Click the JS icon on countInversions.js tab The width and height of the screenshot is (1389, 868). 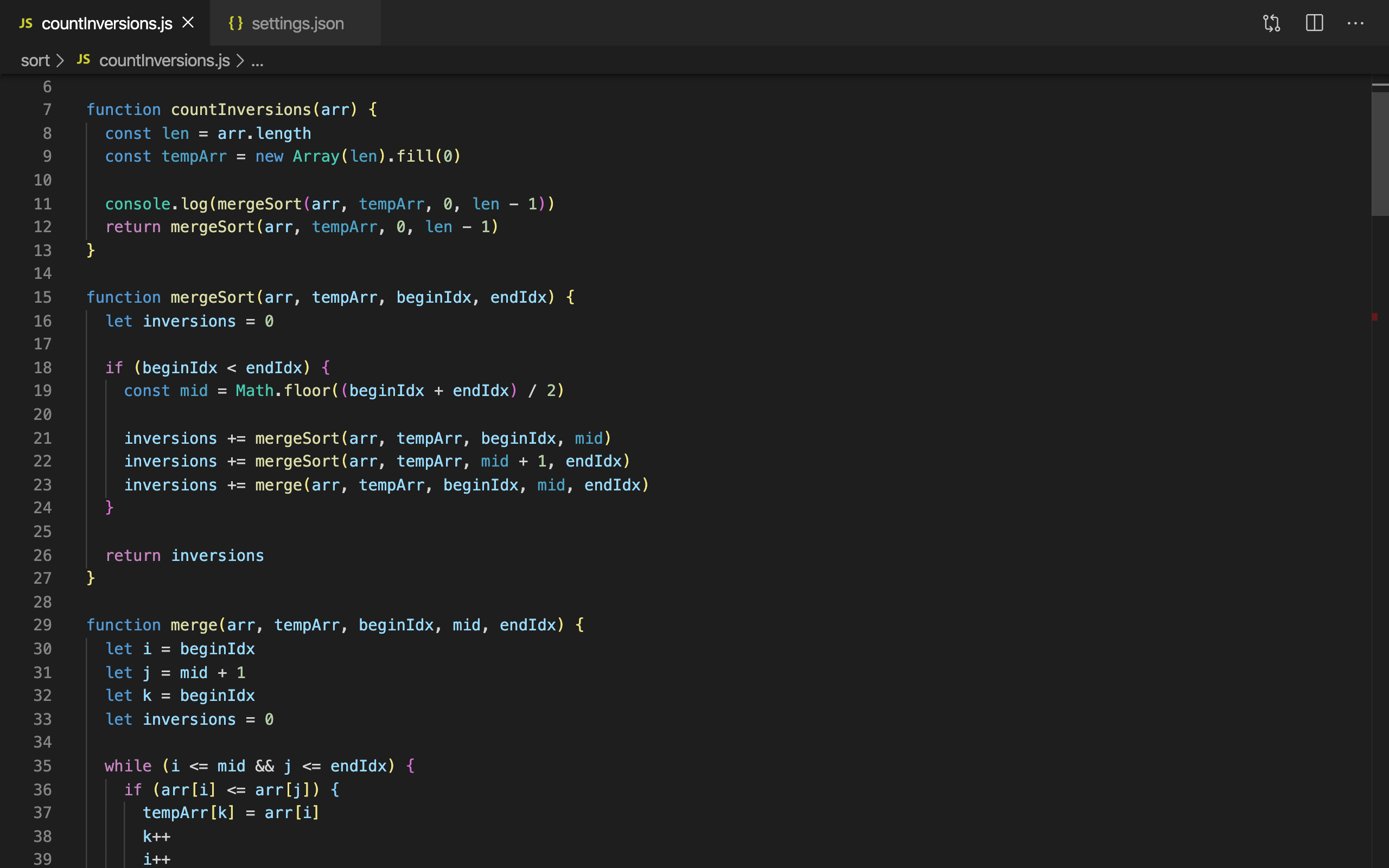26,23
